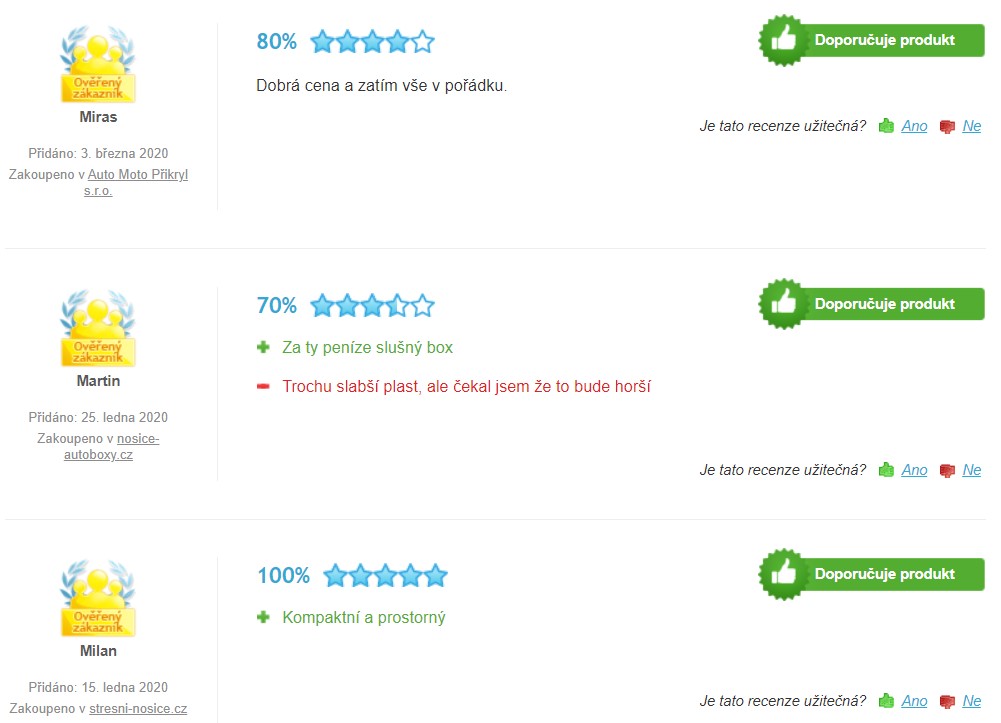The image size is (1001, 723).
Task: Click 'Doporučuje produkt' badge on Miras review
Action: (x=872, y=40)
